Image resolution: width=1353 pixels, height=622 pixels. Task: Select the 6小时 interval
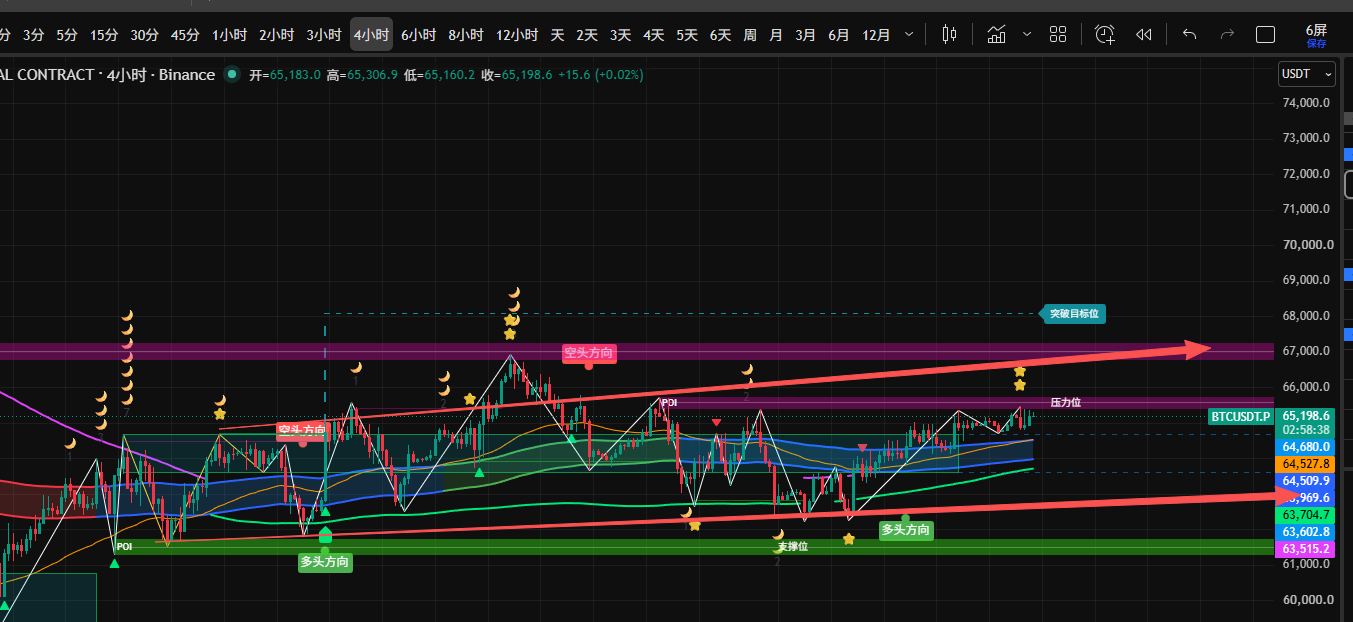418,34
